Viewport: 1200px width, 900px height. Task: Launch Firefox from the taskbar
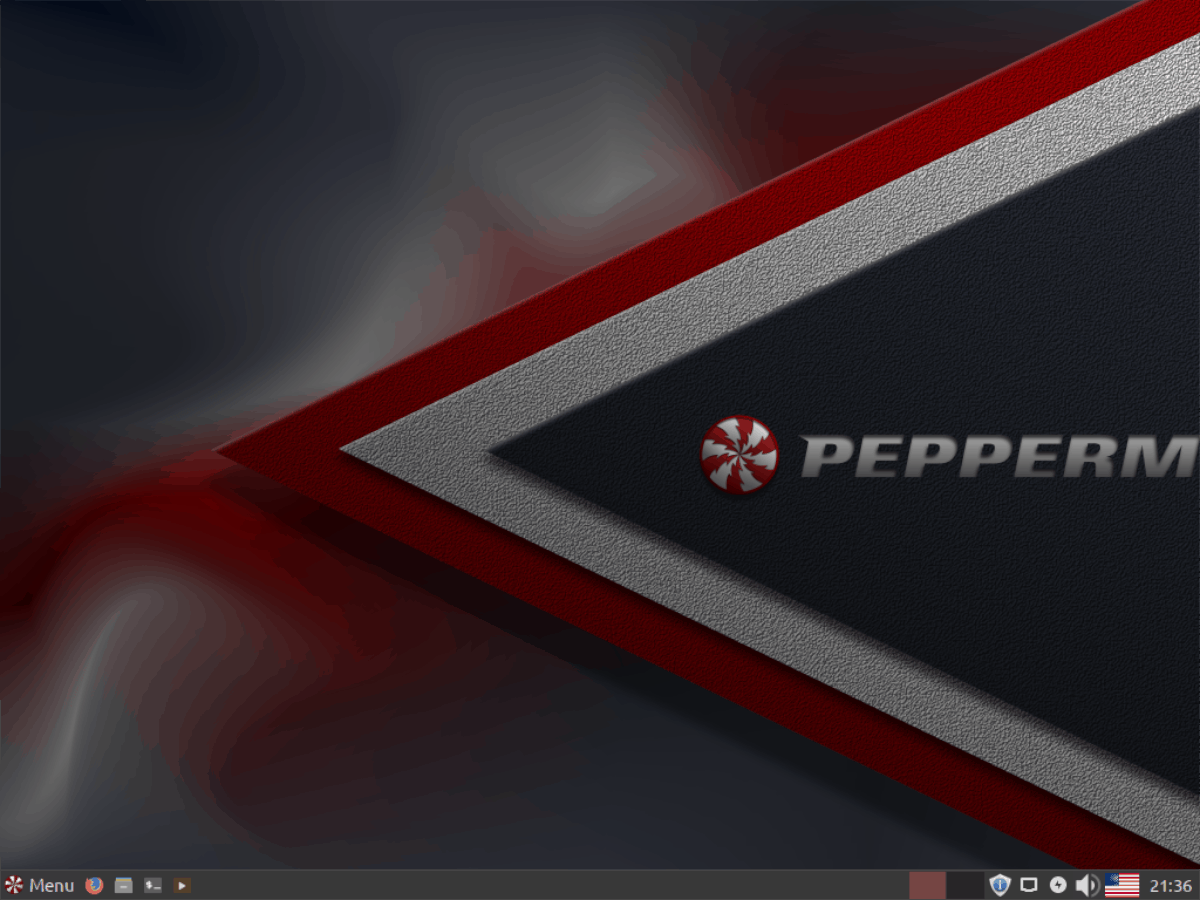point(93,885)
